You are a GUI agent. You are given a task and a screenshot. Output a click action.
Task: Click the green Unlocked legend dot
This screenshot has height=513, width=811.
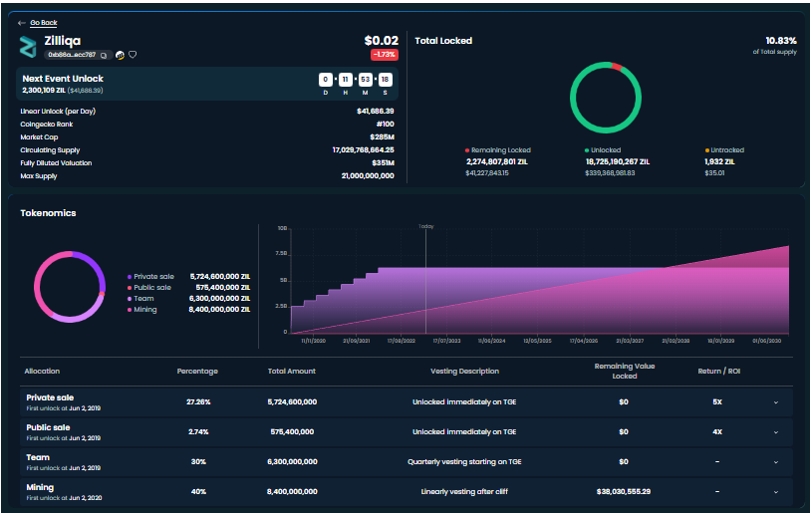(x=587, y=150)
